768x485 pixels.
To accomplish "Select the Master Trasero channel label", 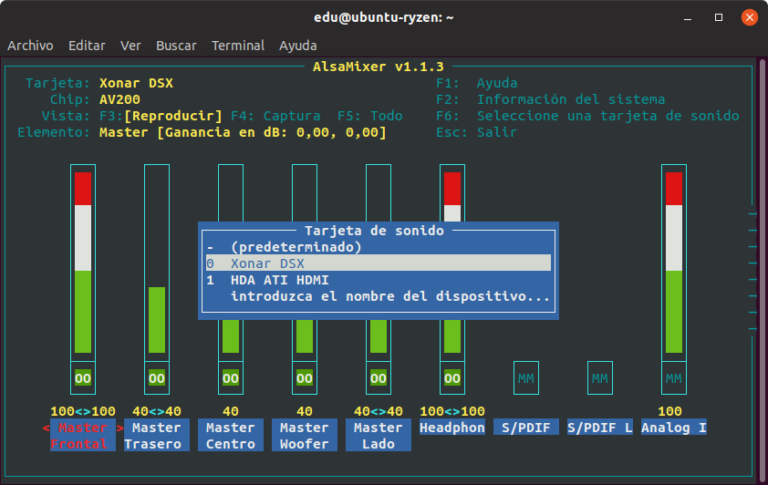I will (x=157, y=436).
